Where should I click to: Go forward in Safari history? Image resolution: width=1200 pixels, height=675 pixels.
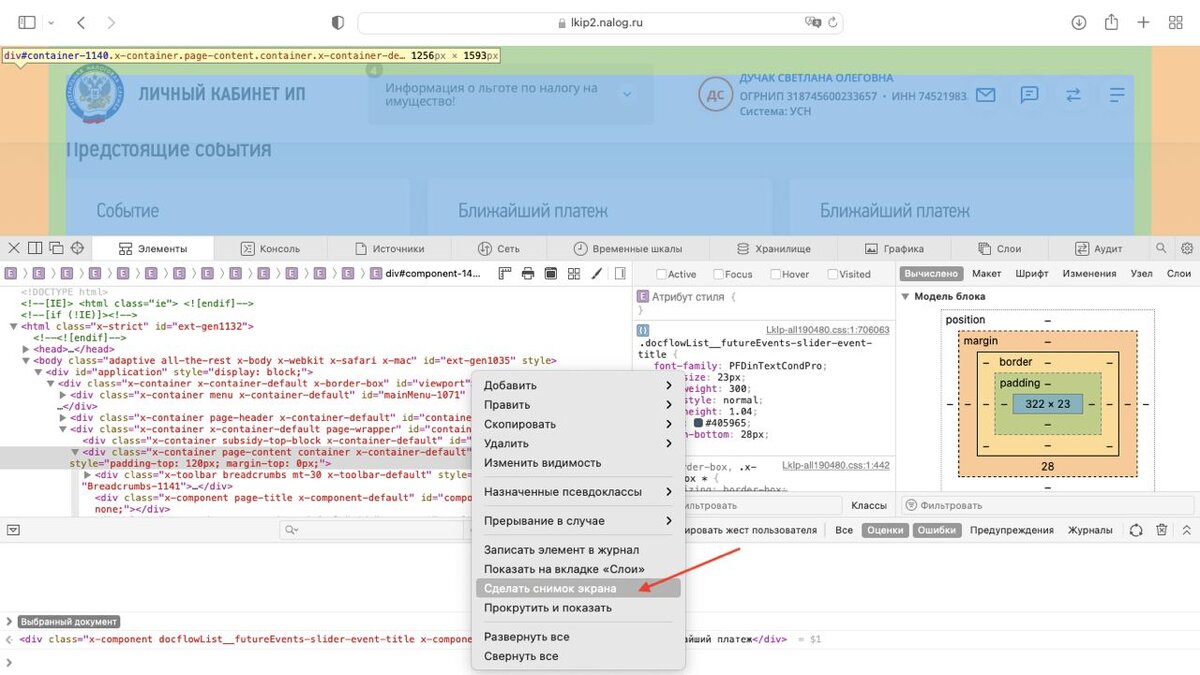point(110,22)
